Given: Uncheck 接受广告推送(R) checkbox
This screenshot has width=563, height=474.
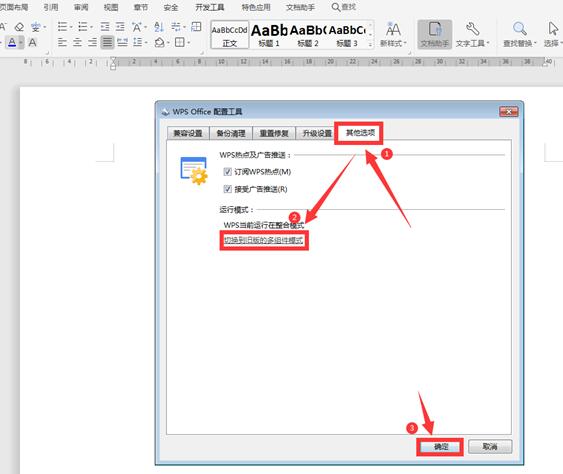Looking at the screenshot, I should (x=227, y=189).
